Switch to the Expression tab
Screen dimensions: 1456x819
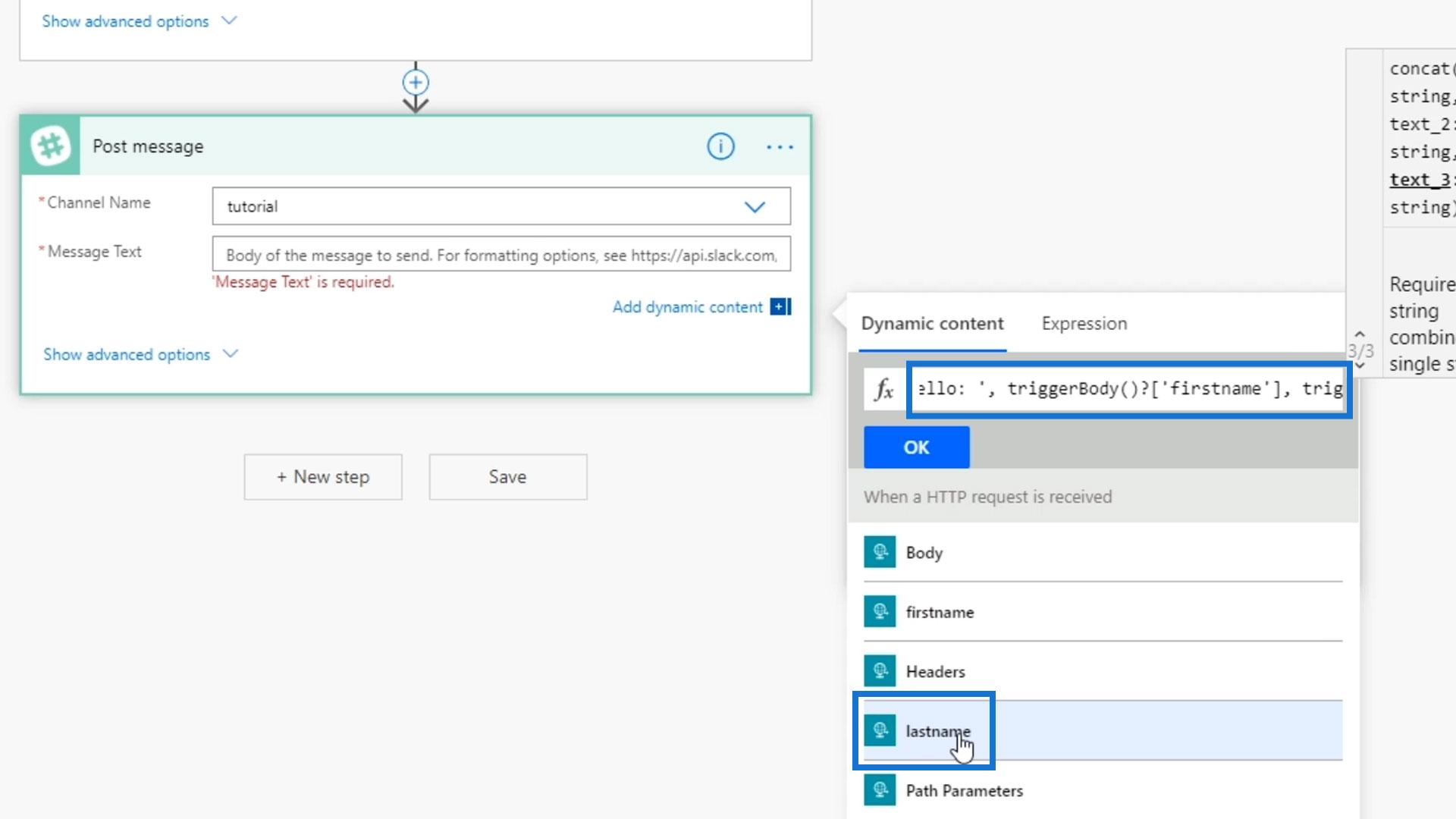coord(1084,324)
